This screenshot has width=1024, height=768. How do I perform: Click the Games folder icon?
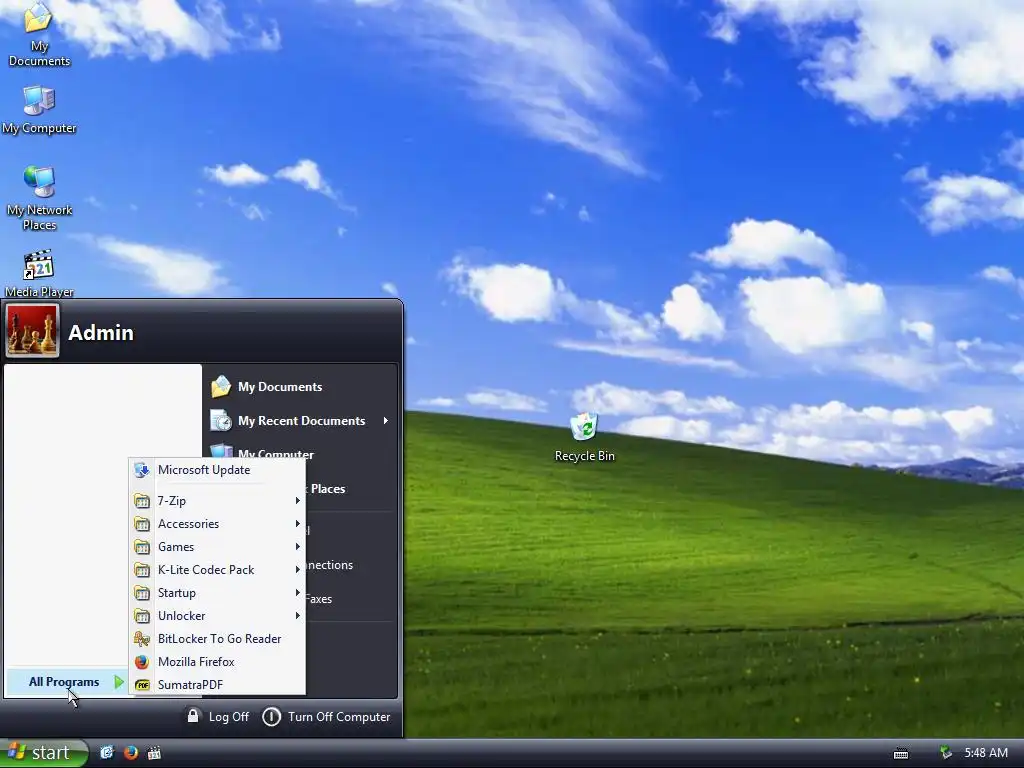pyautogui.click(x=142, y=547)
